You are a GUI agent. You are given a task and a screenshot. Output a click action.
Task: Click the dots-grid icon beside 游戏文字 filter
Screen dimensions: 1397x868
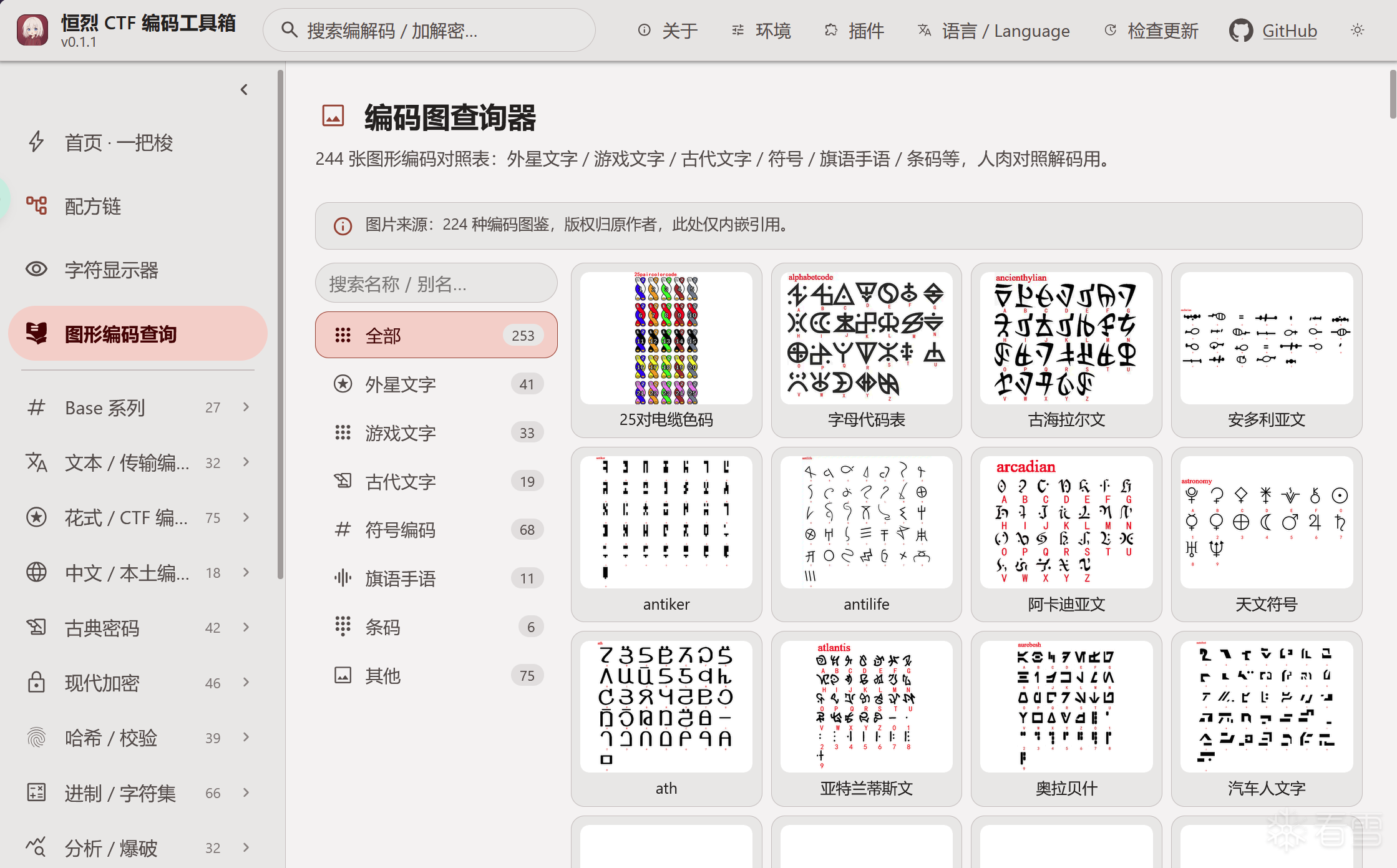pos(343,432)
